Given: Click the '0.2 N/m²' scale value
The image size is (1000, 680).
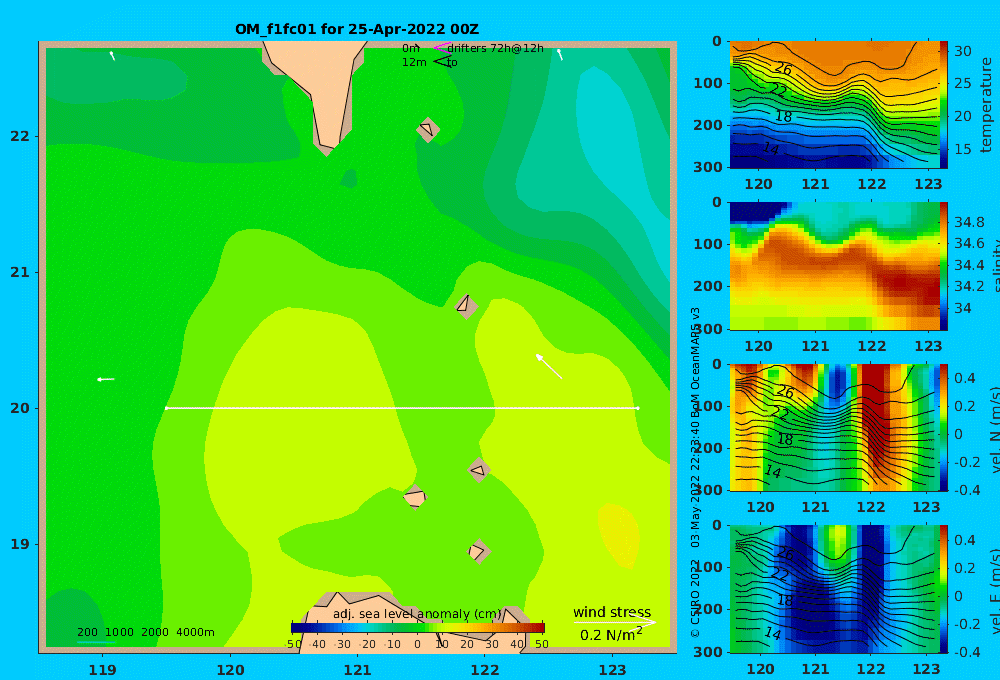Looking at the screenshot, I should pos(611,635).
